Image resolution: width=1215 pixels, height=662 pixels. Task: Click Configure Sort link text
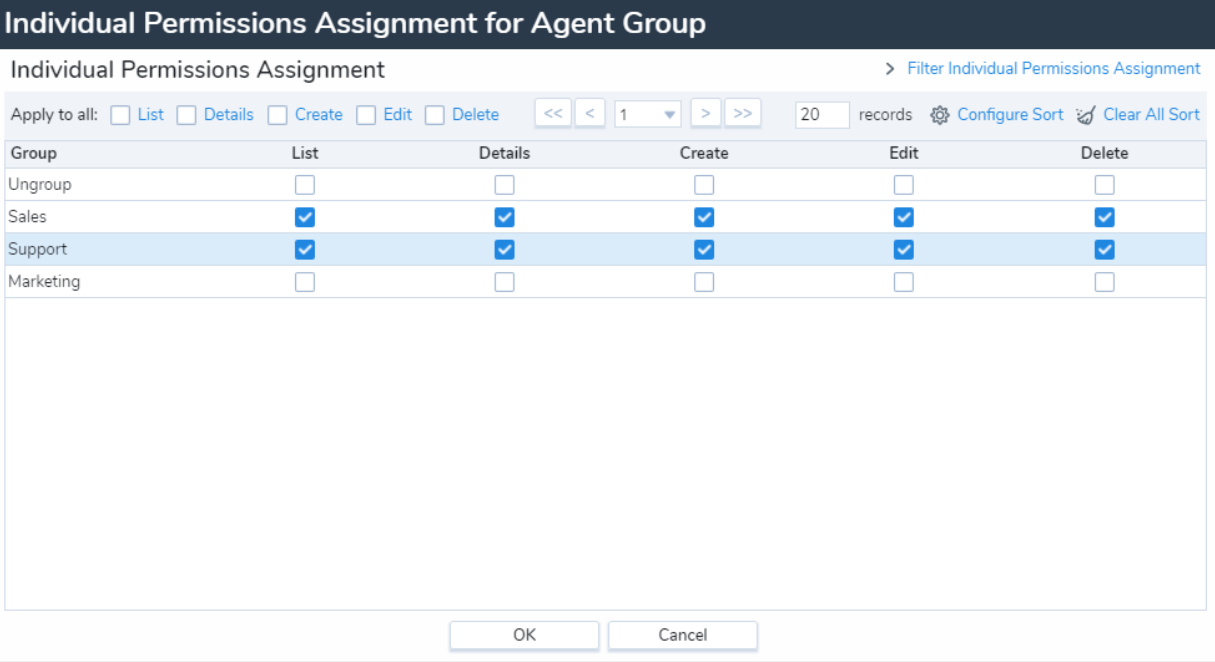1010,114
